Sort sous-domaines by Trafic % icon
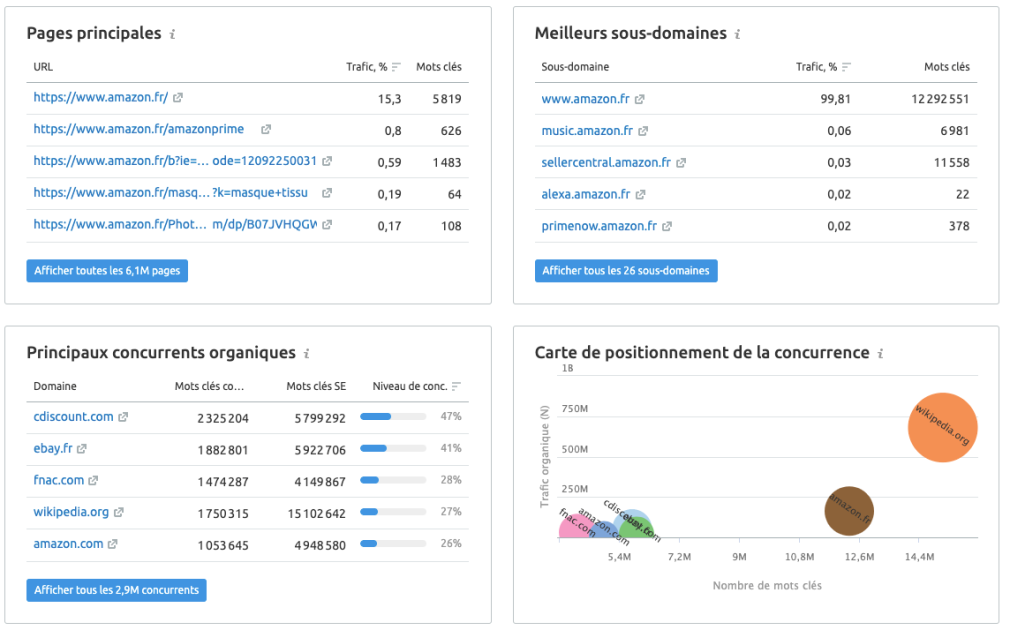Viewport: 1010px width, 630px height. point(846,67)
